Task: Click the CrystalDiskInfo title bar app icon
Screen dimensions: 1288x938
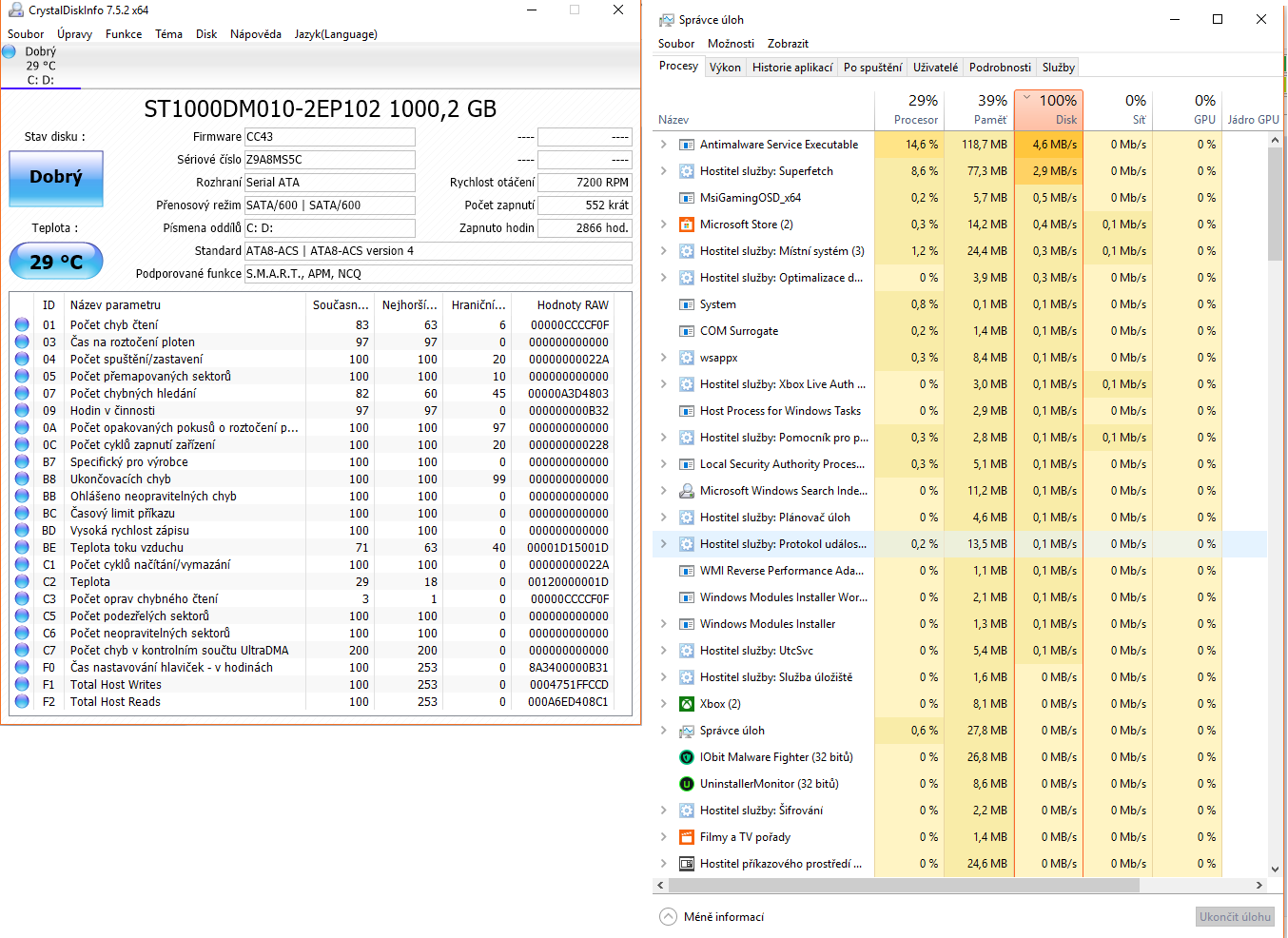Action: point(15,10)
